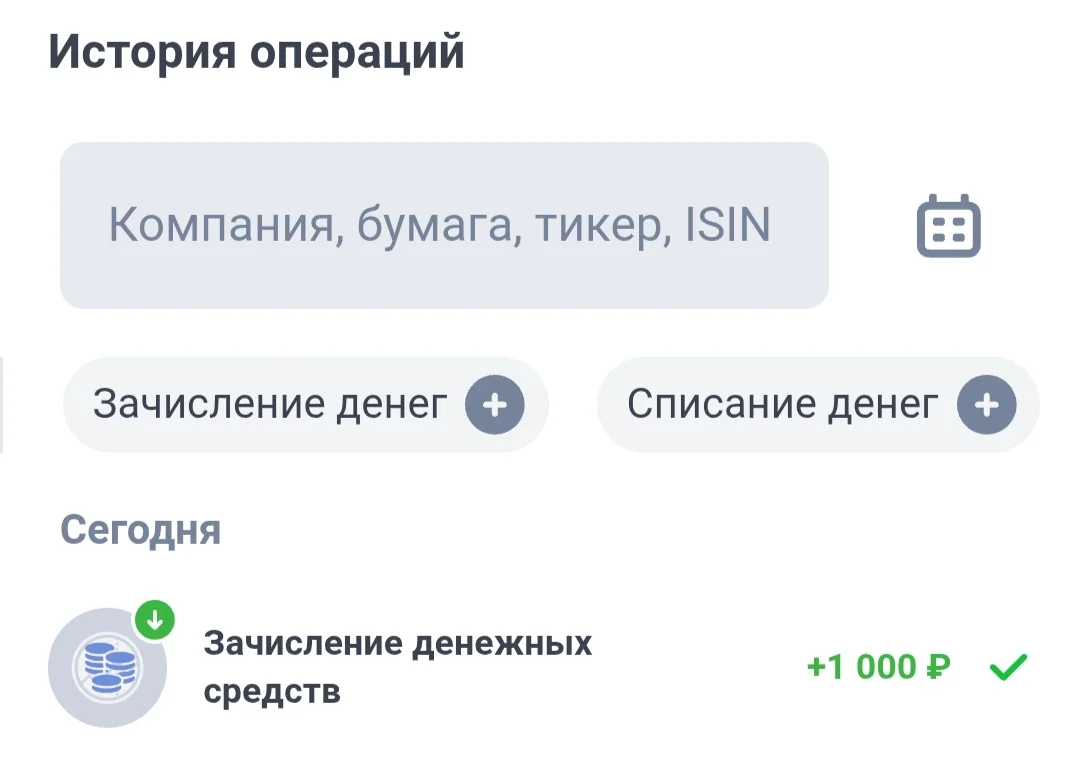
Task: Click the green down-arrow badge
Action: coord(154,620)
